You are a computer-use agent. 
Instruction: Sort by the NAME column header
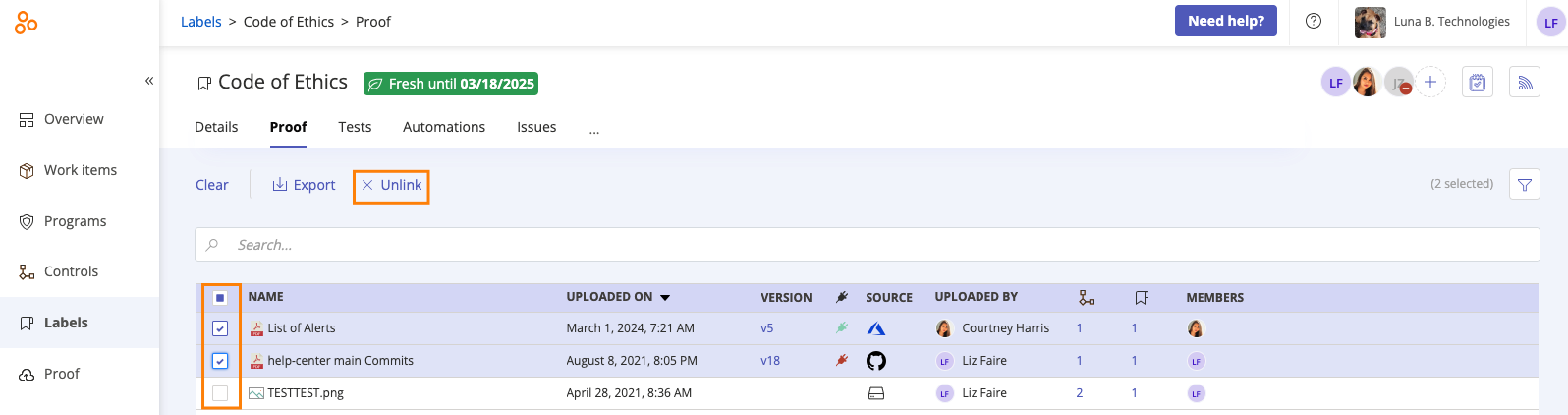(265, 297)
